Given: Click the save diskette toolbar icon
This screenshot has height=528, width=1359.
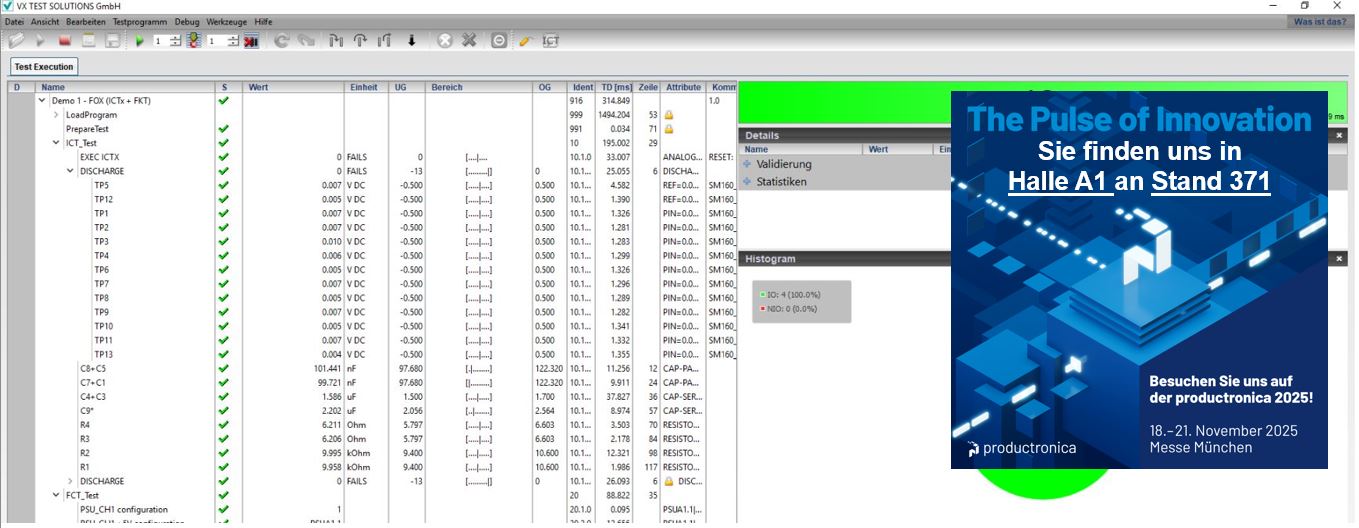Looking at the screenshot, I should pos(112,41).
